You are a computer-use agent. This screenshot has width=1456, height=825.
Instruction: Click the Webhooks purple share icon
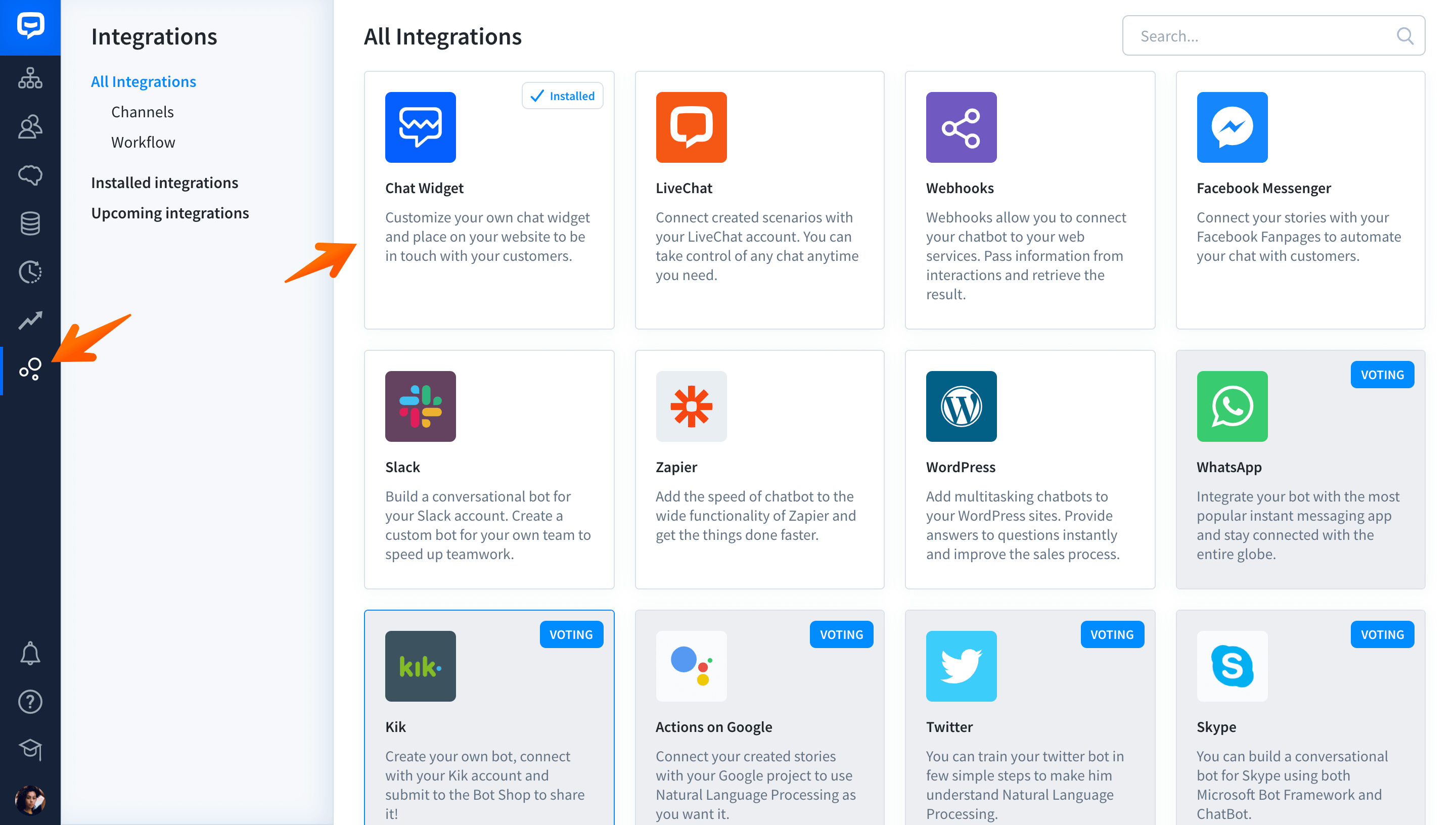click(962, 127)
